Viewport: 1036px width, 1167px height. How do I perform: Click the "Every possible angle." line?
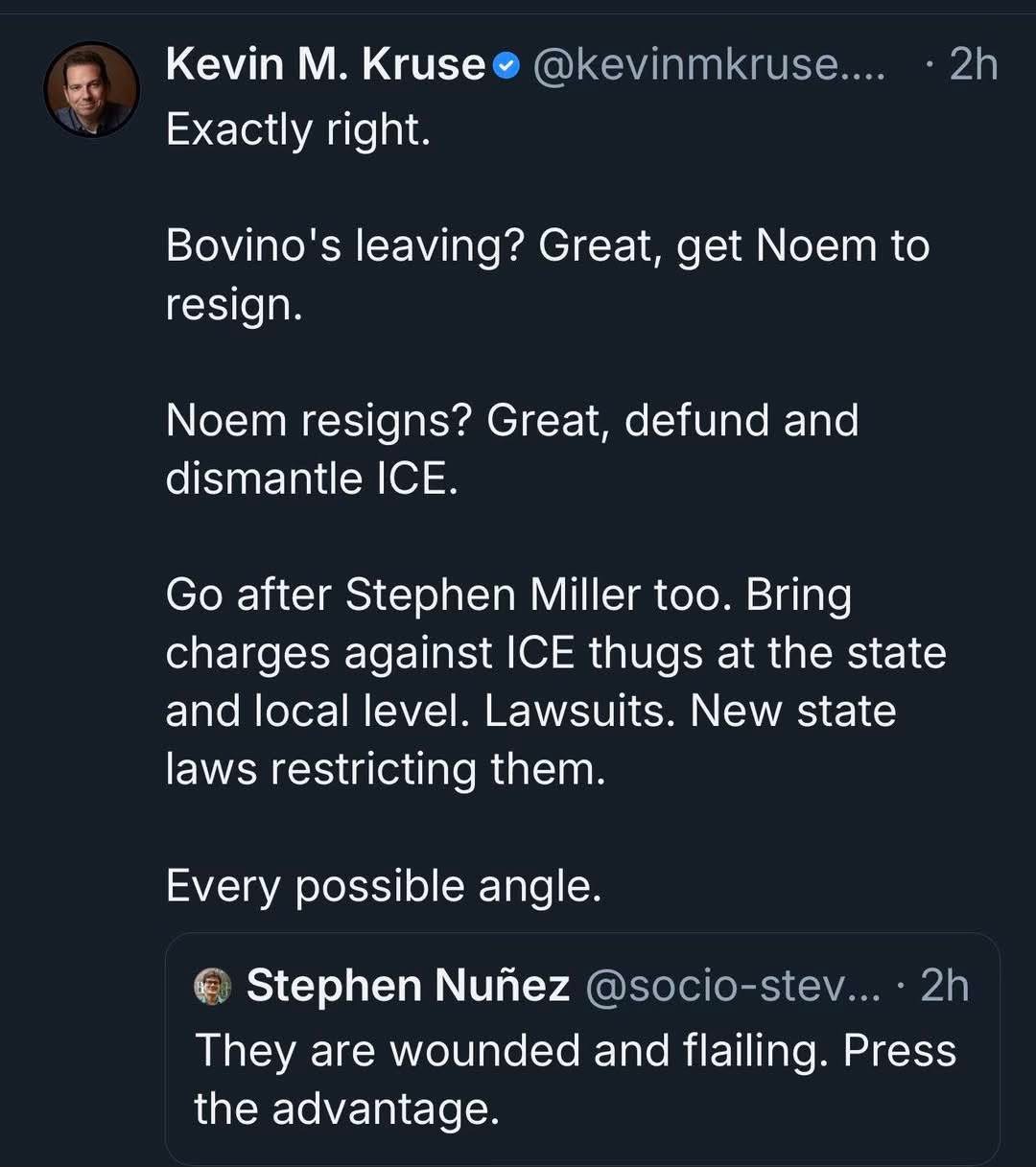coord(384,885)
